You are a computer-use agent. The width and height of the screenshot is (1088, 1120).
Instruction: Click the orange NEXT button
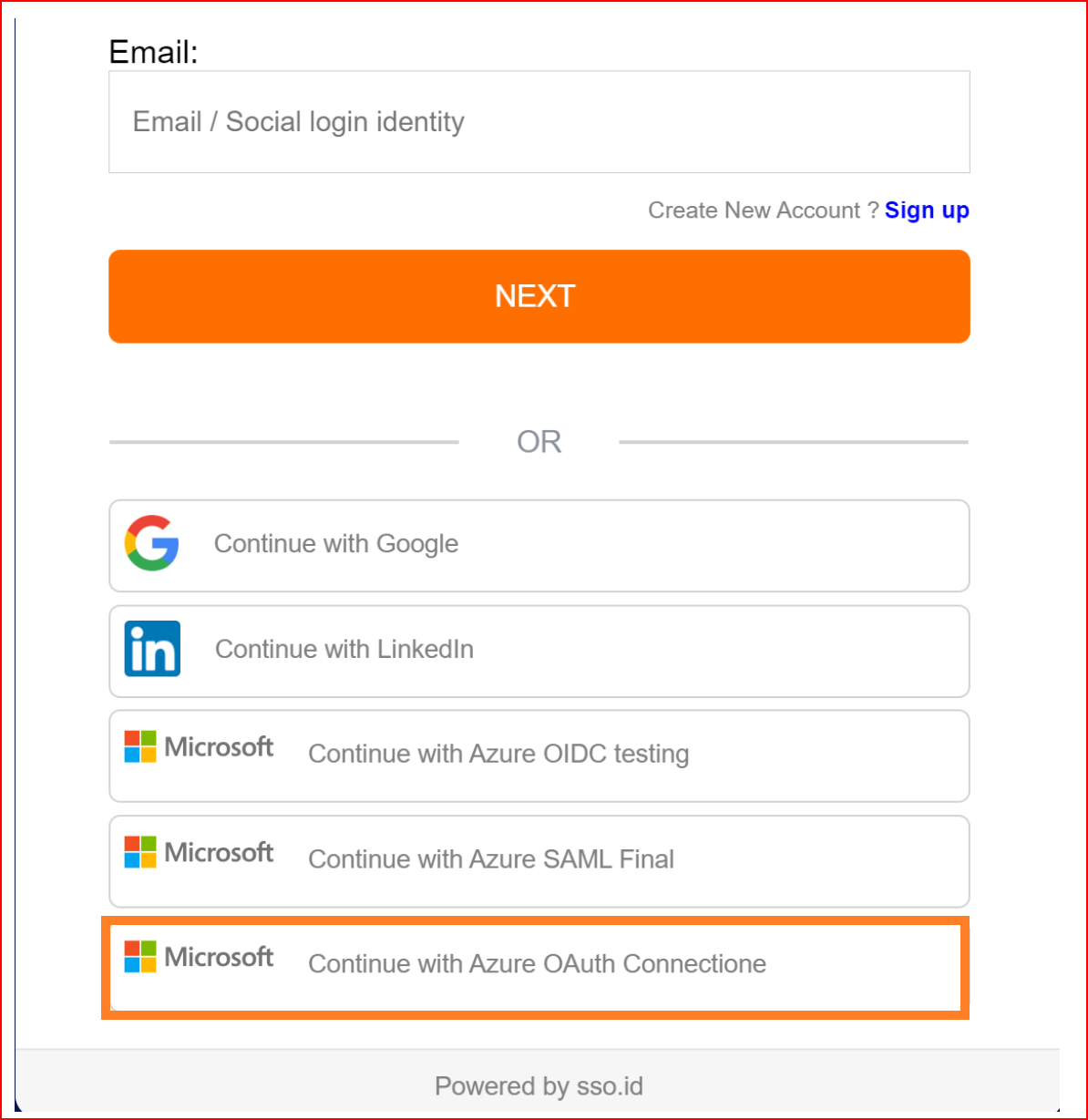coord(539,297)
